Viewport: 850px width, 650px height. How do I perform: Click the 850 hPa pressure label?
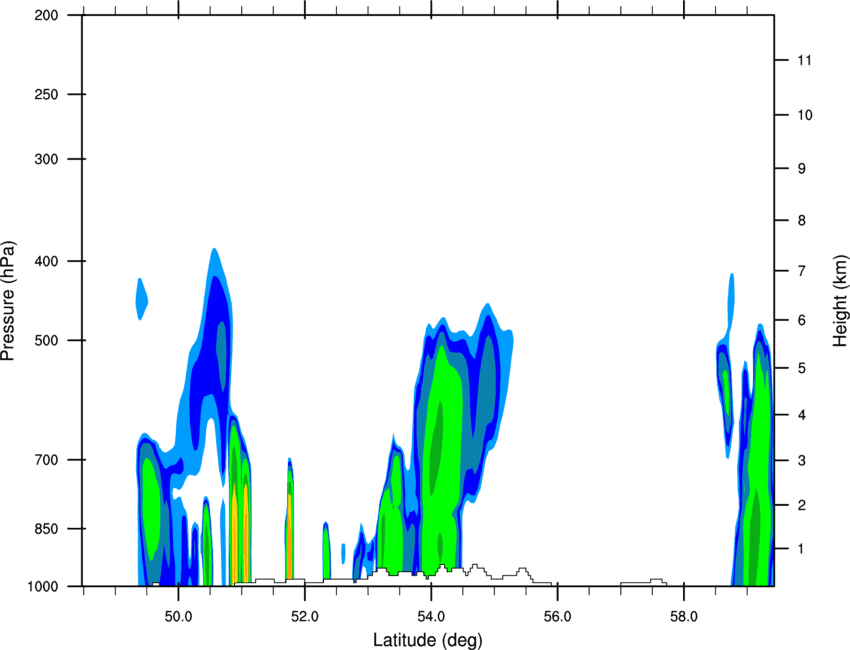46,529
